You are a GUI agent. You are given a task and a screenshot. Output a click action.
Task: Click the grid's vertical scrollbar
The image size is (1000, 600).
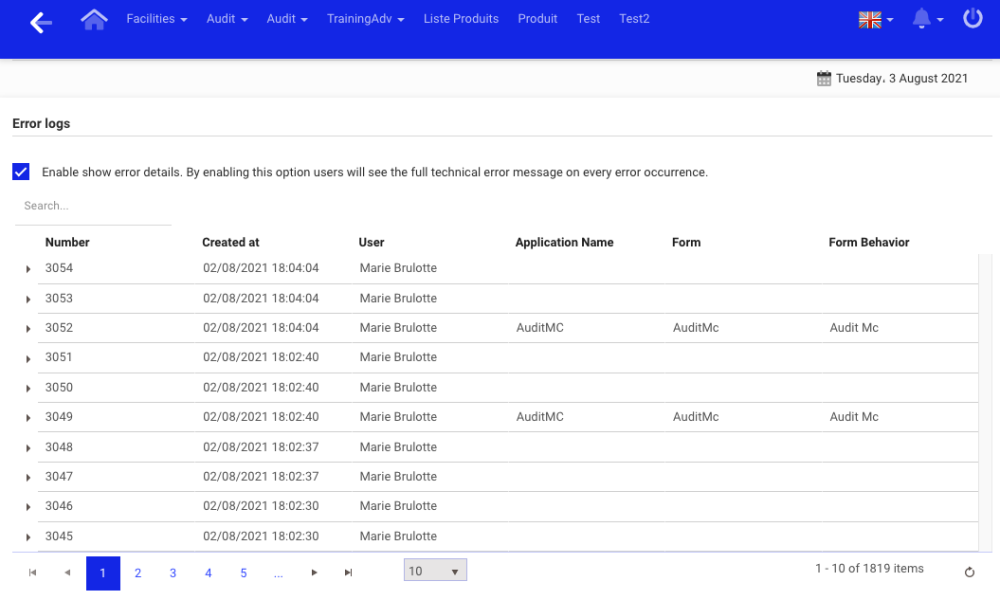[985, 402]
